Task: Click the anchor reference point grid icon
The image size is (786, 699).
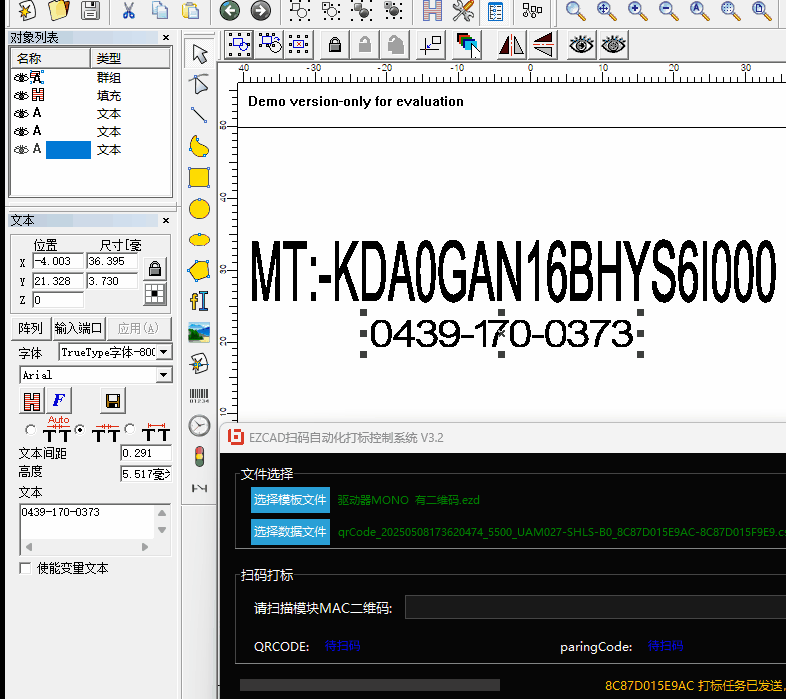Action: (155, 294)
